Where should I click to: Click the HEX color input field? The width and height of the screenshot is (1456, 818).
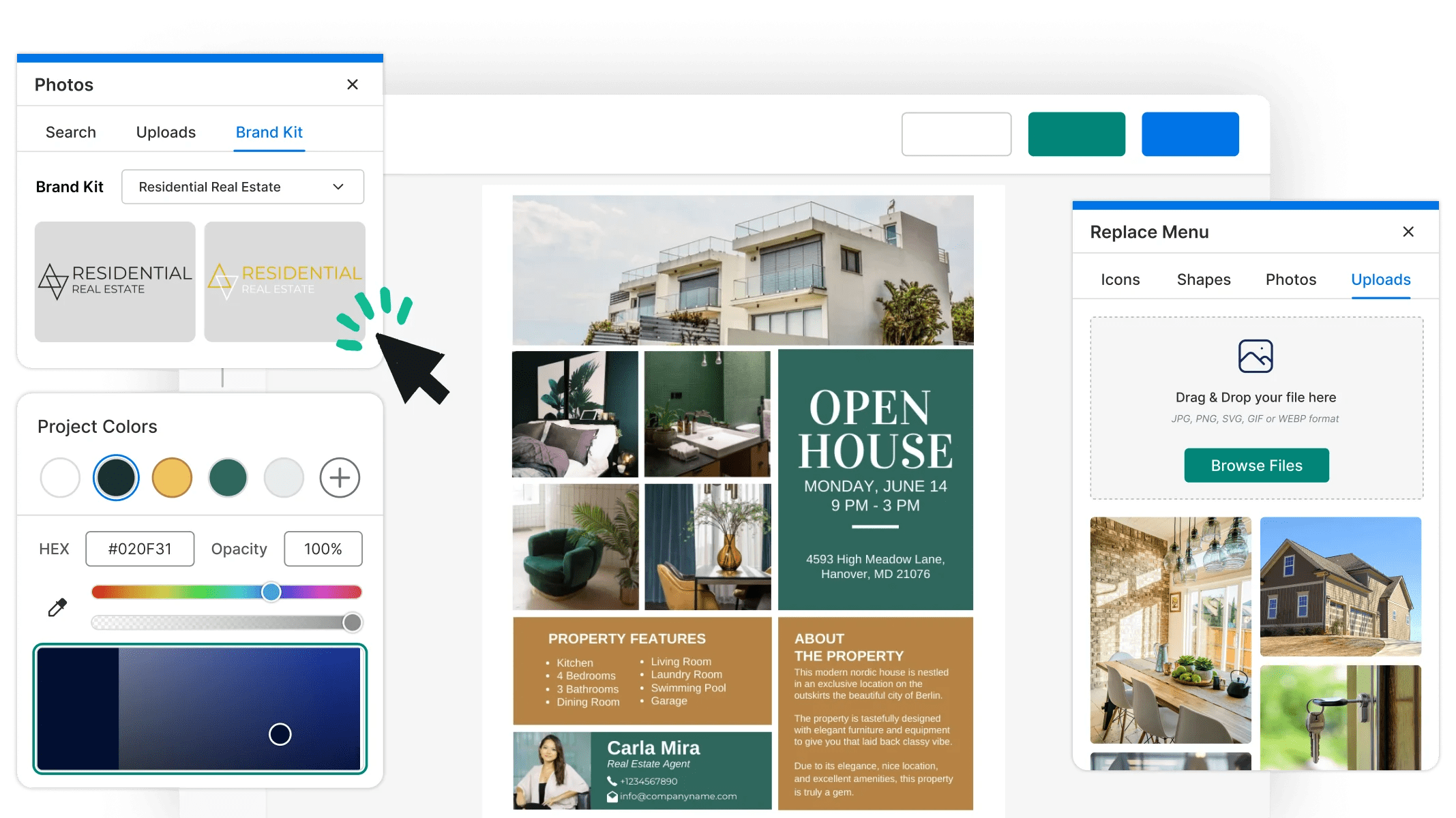[140, 549]
